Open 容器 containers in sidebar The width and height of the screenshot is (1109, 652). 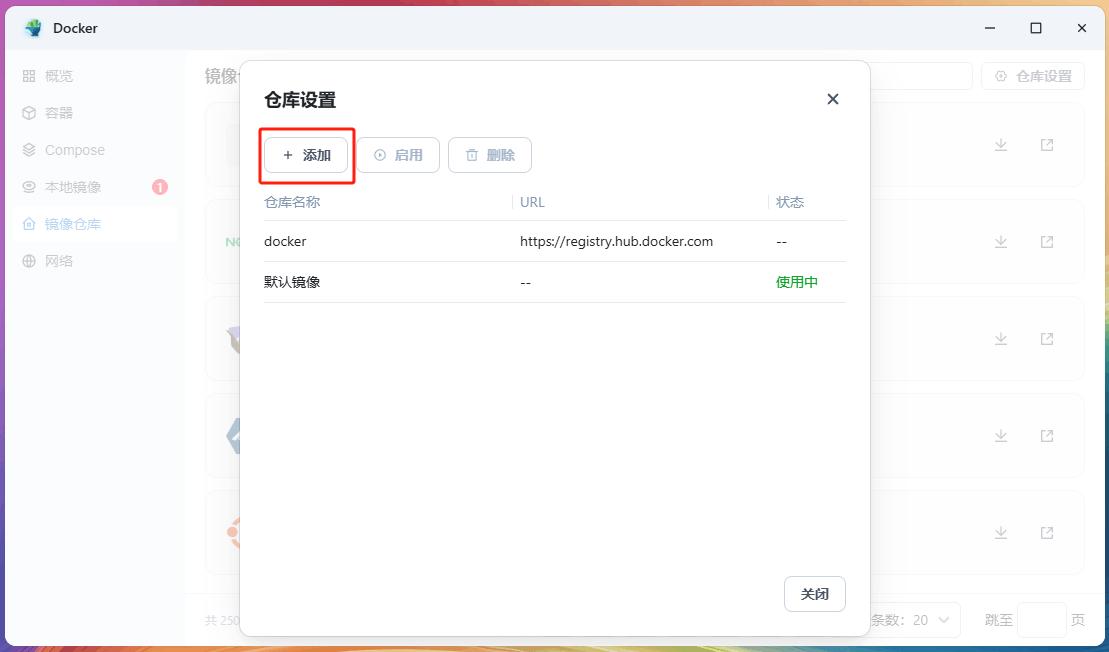click(x=59, y=113)
